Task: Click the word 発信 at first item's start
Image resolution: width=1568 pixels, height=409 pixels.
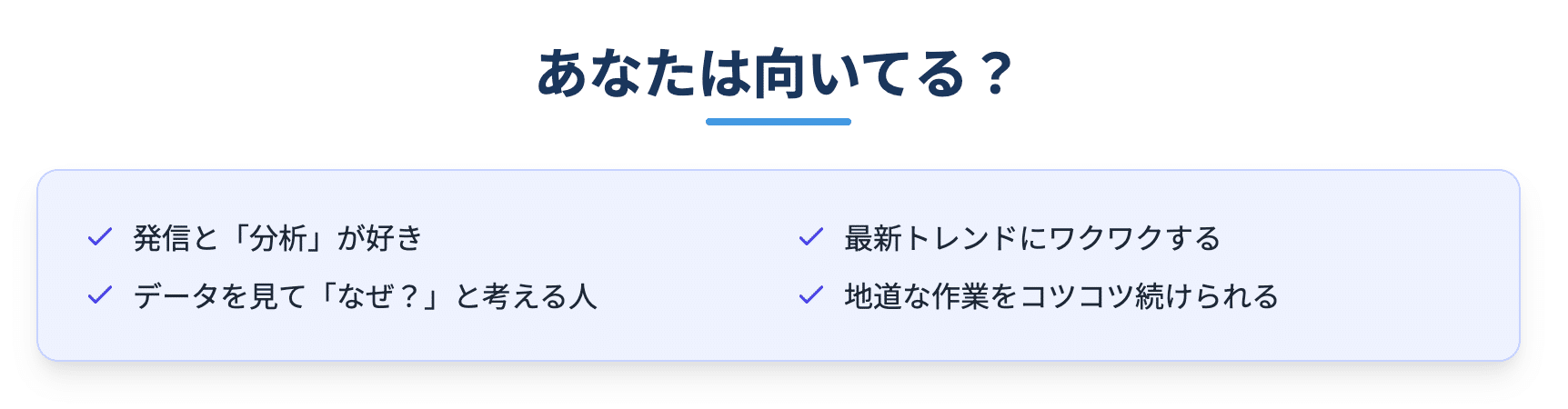Action: (x=162, y=238)
